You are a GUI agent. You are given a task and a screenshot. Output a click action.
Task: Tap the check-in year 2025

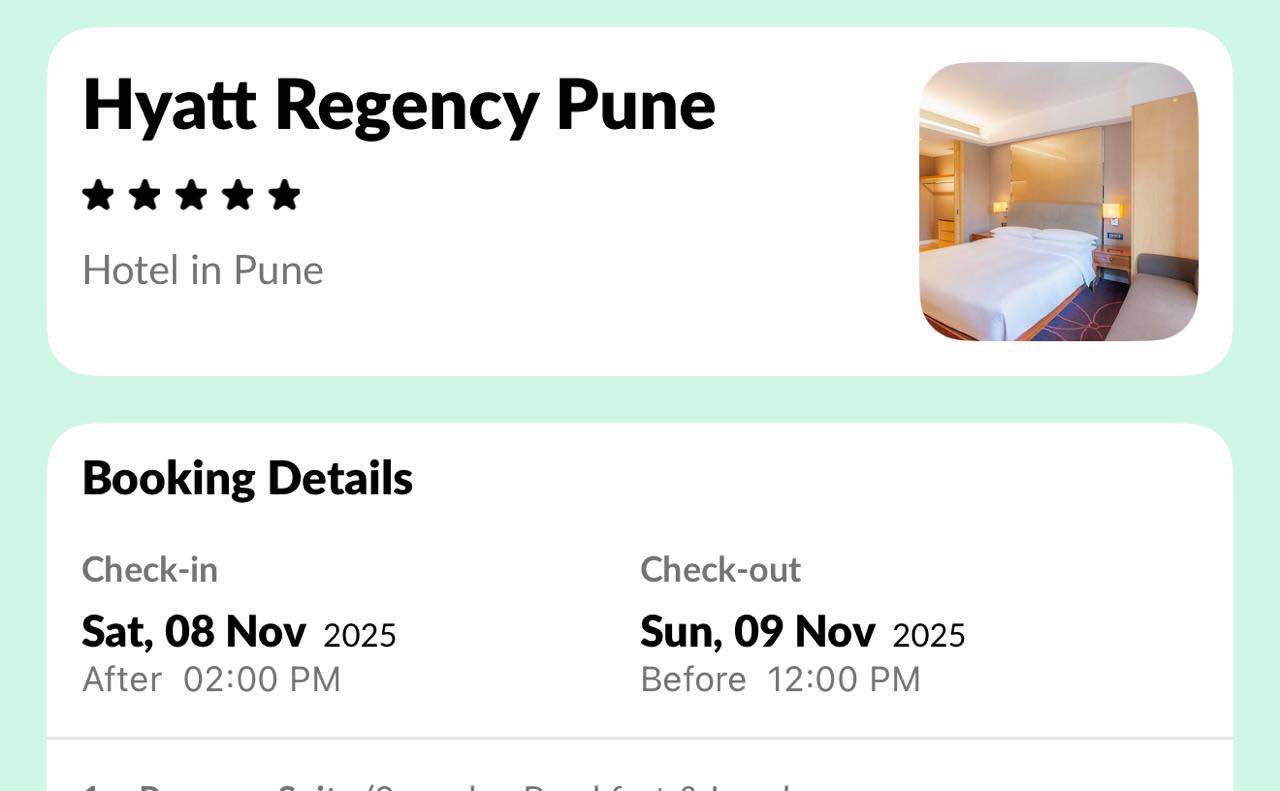point(360,635)
